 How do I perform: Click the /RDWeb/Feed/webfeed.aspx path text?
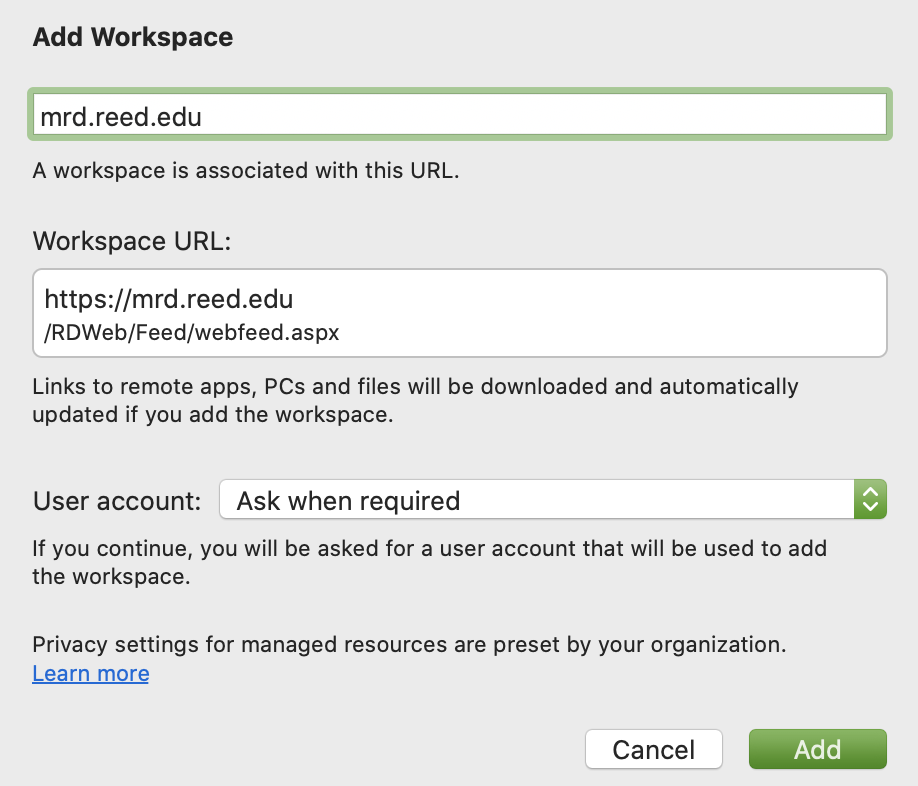coord(192,333)
